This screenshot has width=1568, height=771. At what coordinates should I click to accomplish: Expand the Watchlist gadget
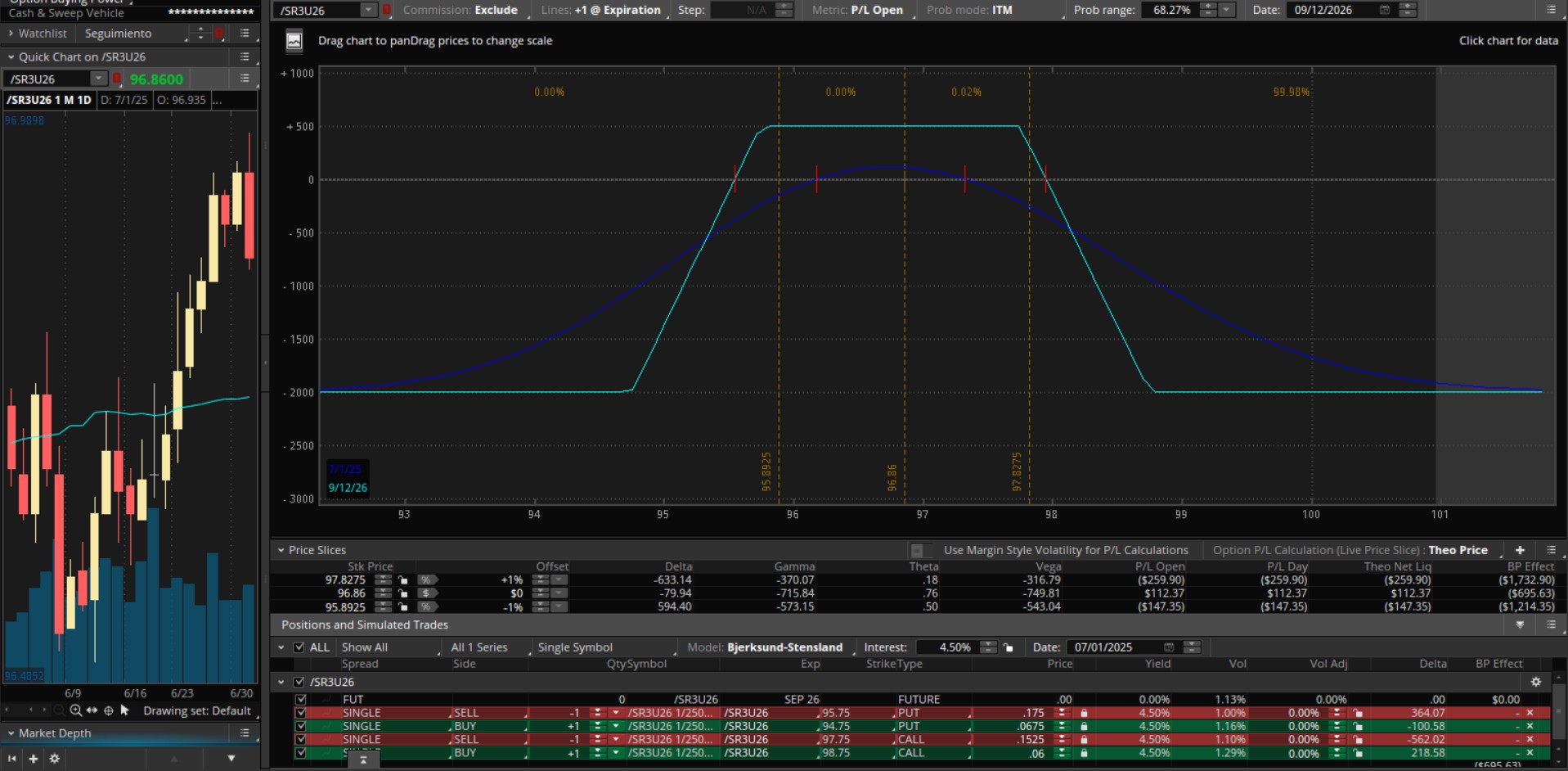coord(11,34)
